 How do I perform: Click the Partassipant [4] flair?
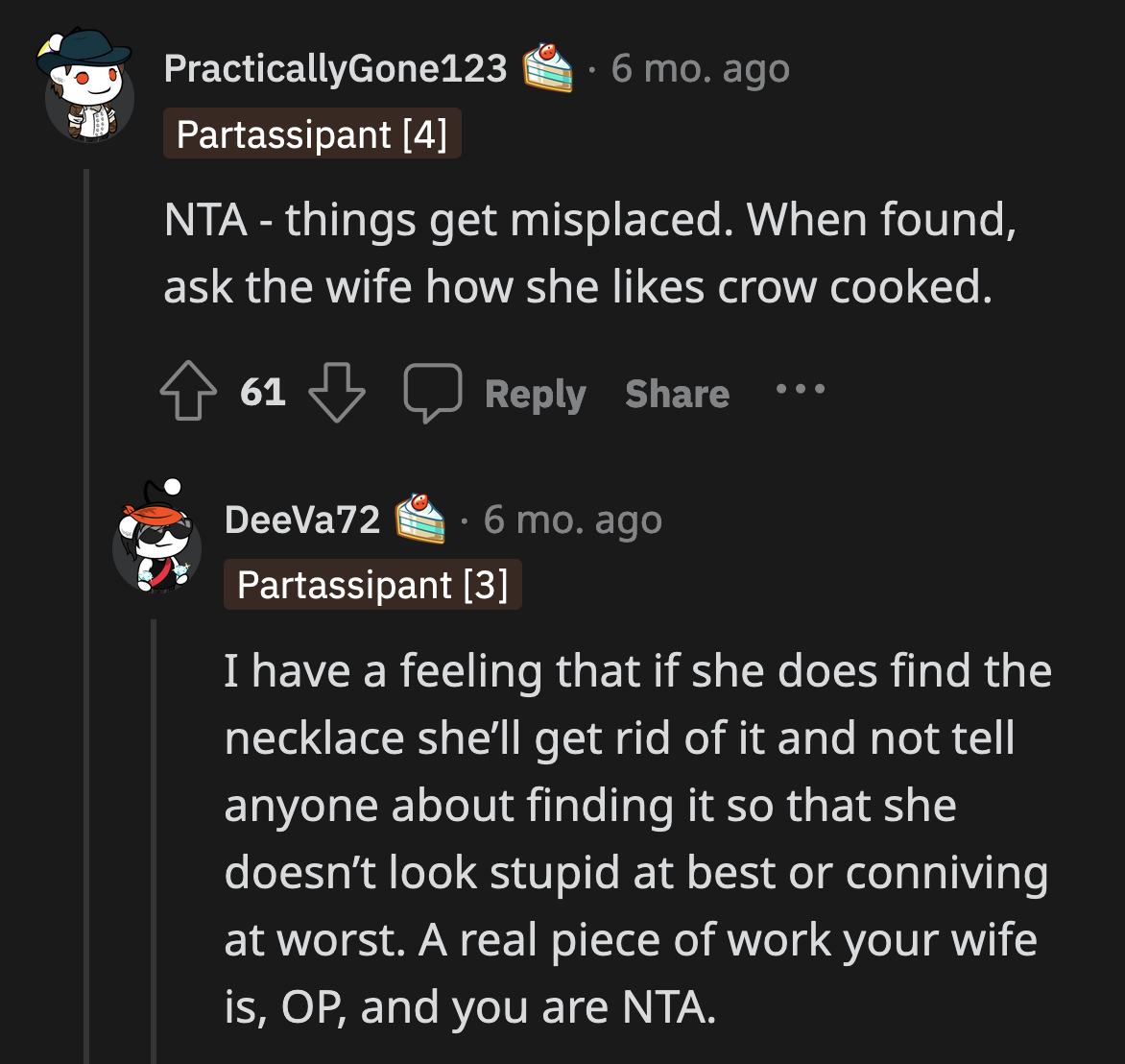click(312, 134)
